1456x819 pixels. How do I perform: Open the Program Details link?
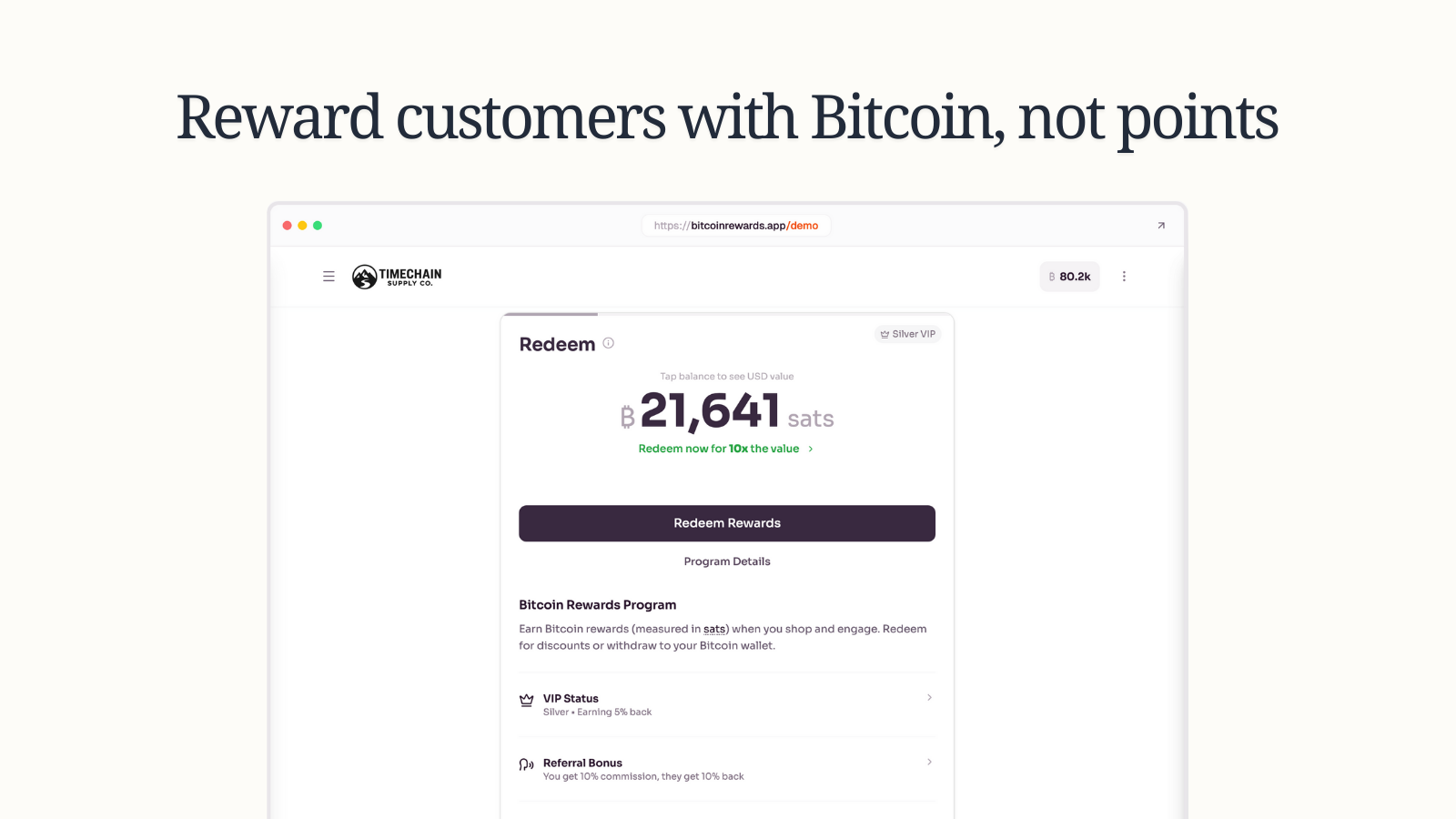pyautogui.click(x=727, y=561)
